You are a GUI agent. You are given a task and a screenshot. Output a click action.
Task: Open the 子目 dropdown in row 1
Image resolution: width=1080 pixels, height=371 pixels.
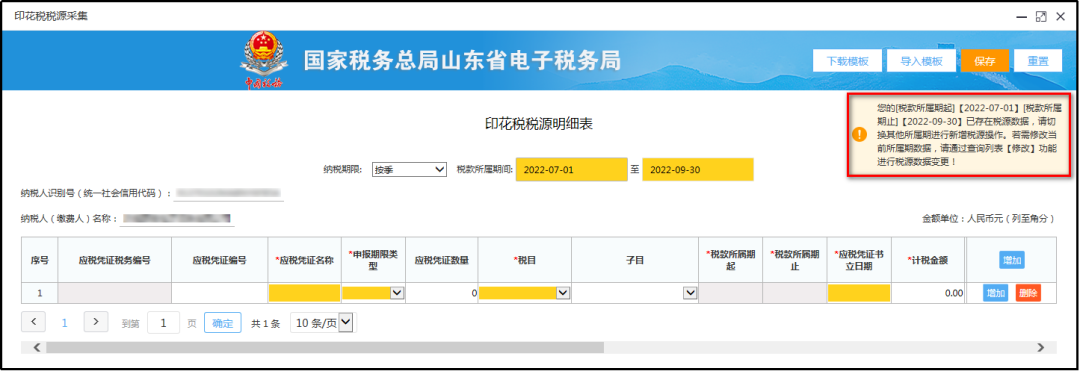634,293
